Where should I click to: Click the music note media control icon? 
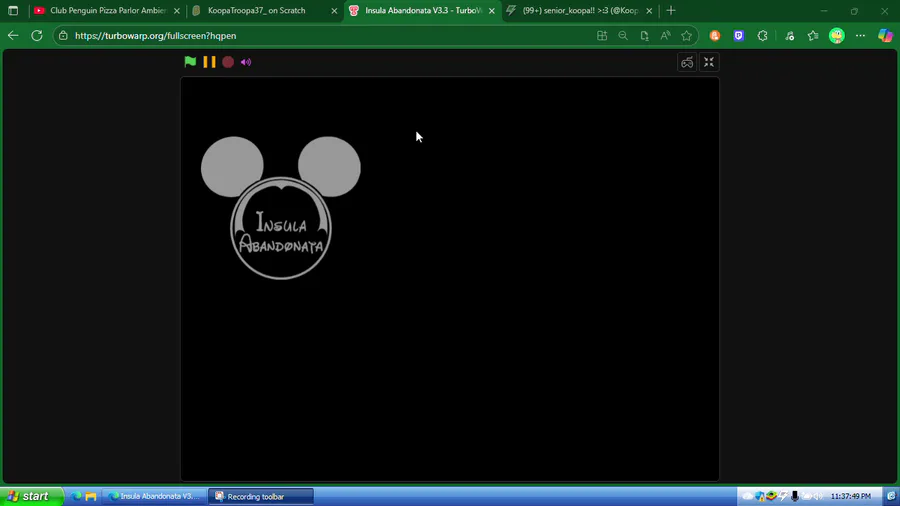[x=790, y=36]
